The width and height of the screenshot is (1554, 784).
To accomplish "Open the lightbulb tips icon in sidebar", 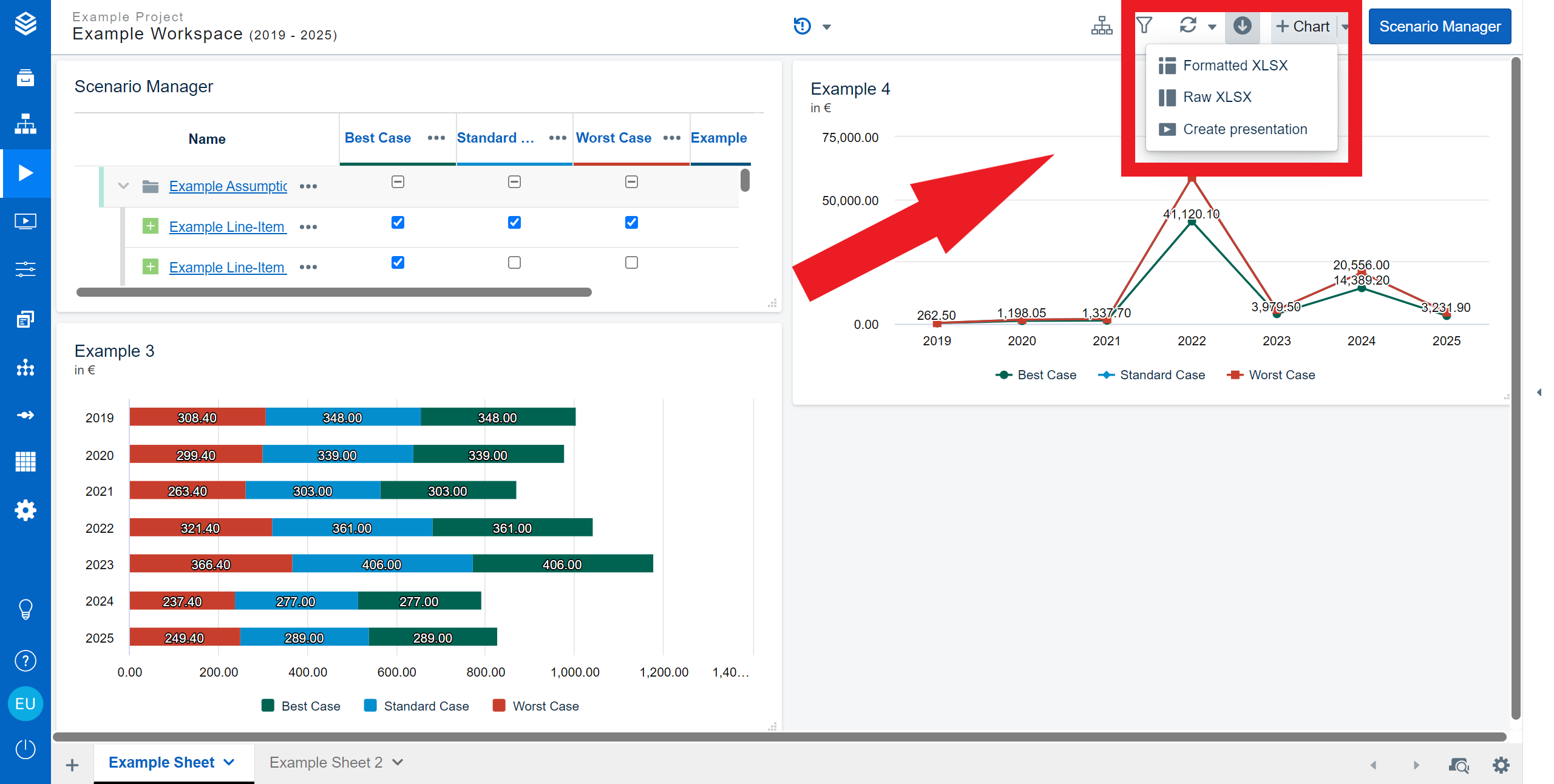I will (25, 609).
